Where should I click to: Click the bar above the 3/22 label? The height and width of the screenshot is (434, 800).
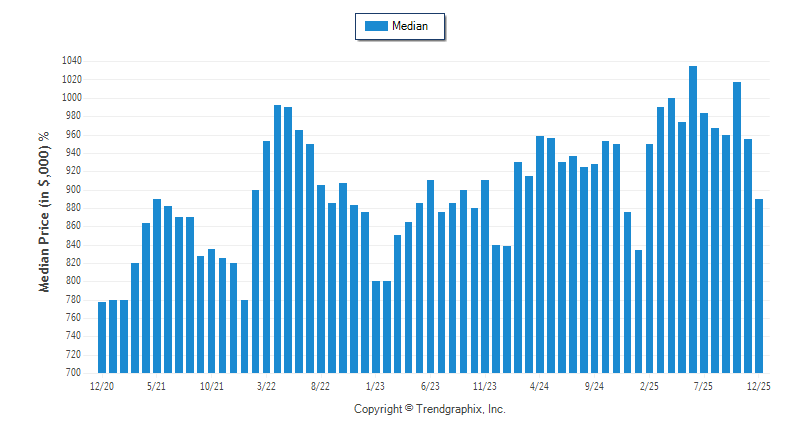tap(266, 257)
